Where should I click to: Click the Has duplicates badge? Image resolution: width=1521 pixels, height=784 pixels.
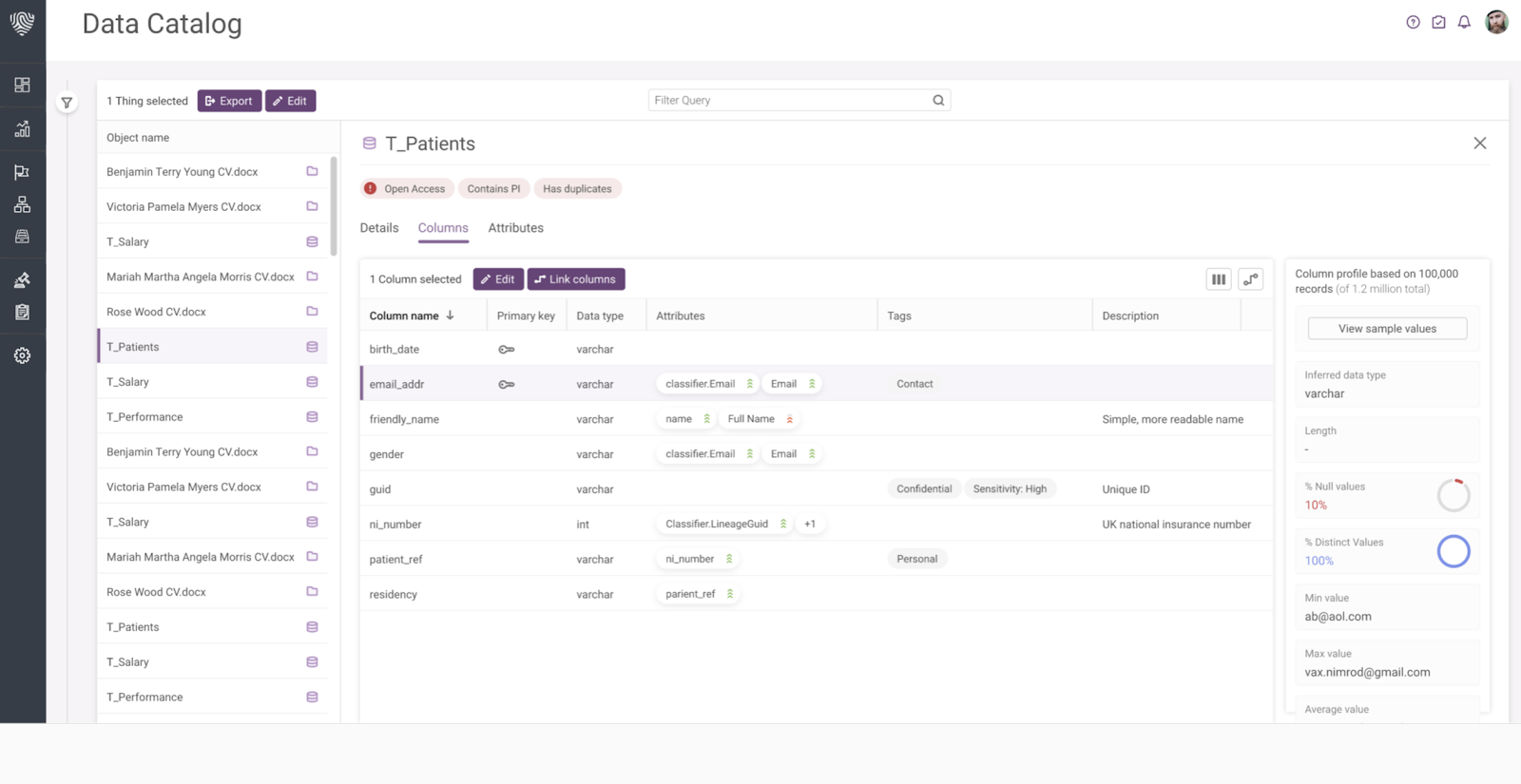[578, 188]
